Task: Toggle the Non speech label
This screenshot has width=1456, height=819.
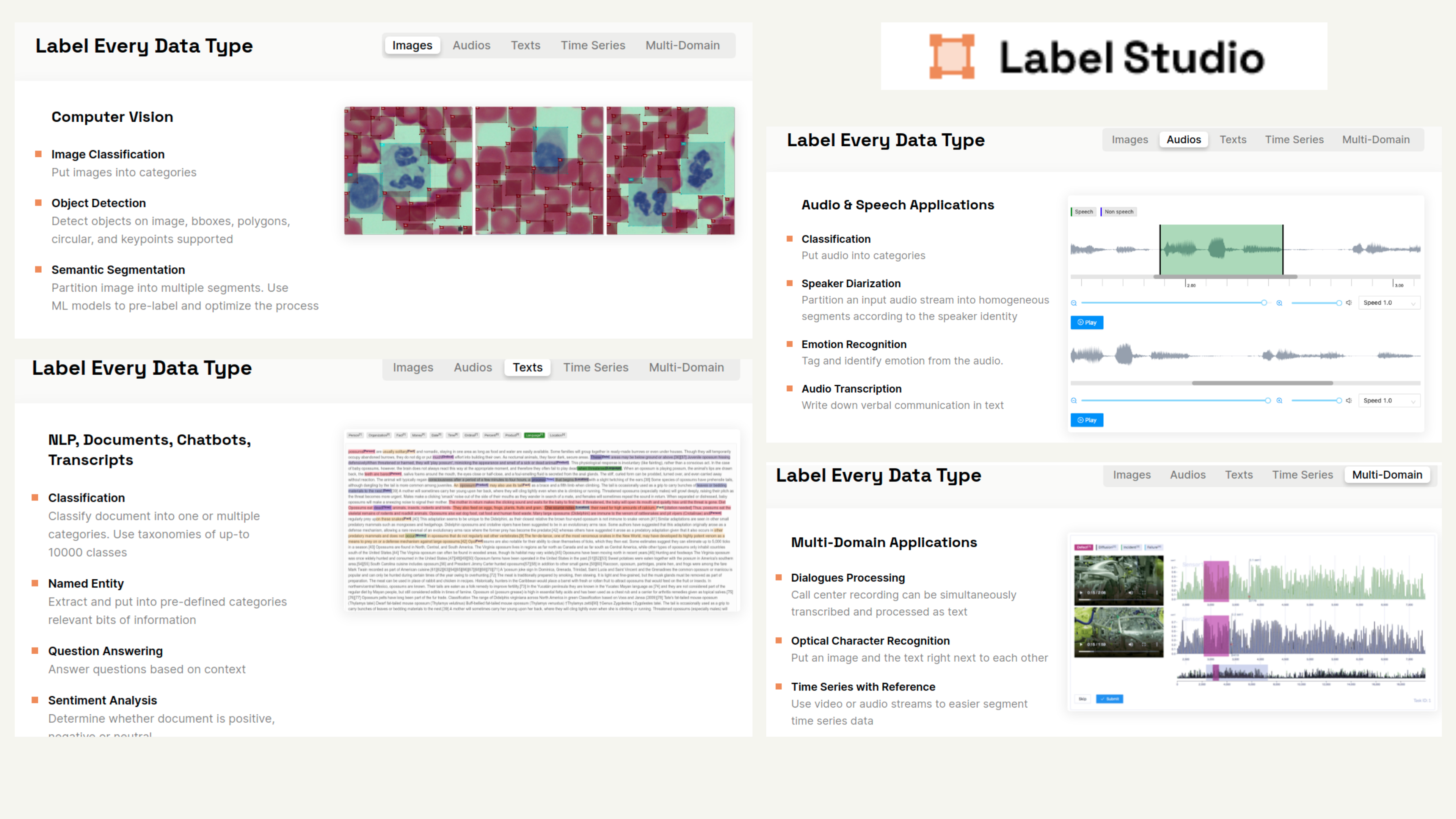Action: pos(1119,212)
